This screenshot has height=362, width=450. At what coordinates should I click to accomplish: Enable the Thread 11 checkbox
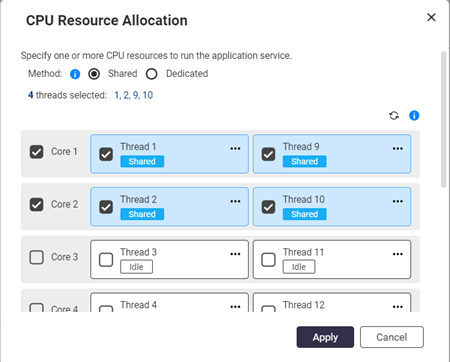click(268, 260)
